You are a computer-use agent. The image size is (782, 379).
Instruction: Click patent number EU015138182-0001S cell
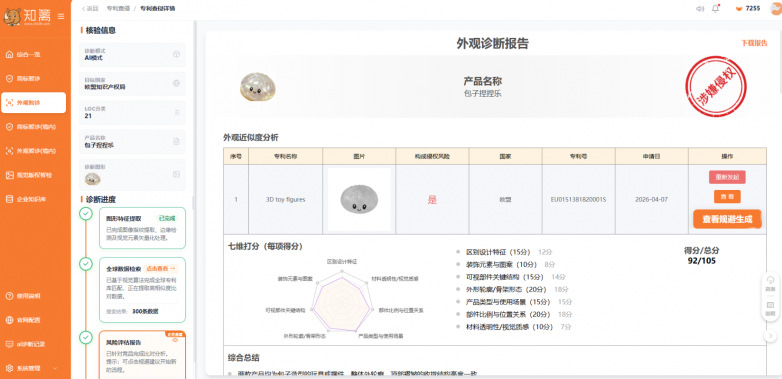[x=579, y=199]
